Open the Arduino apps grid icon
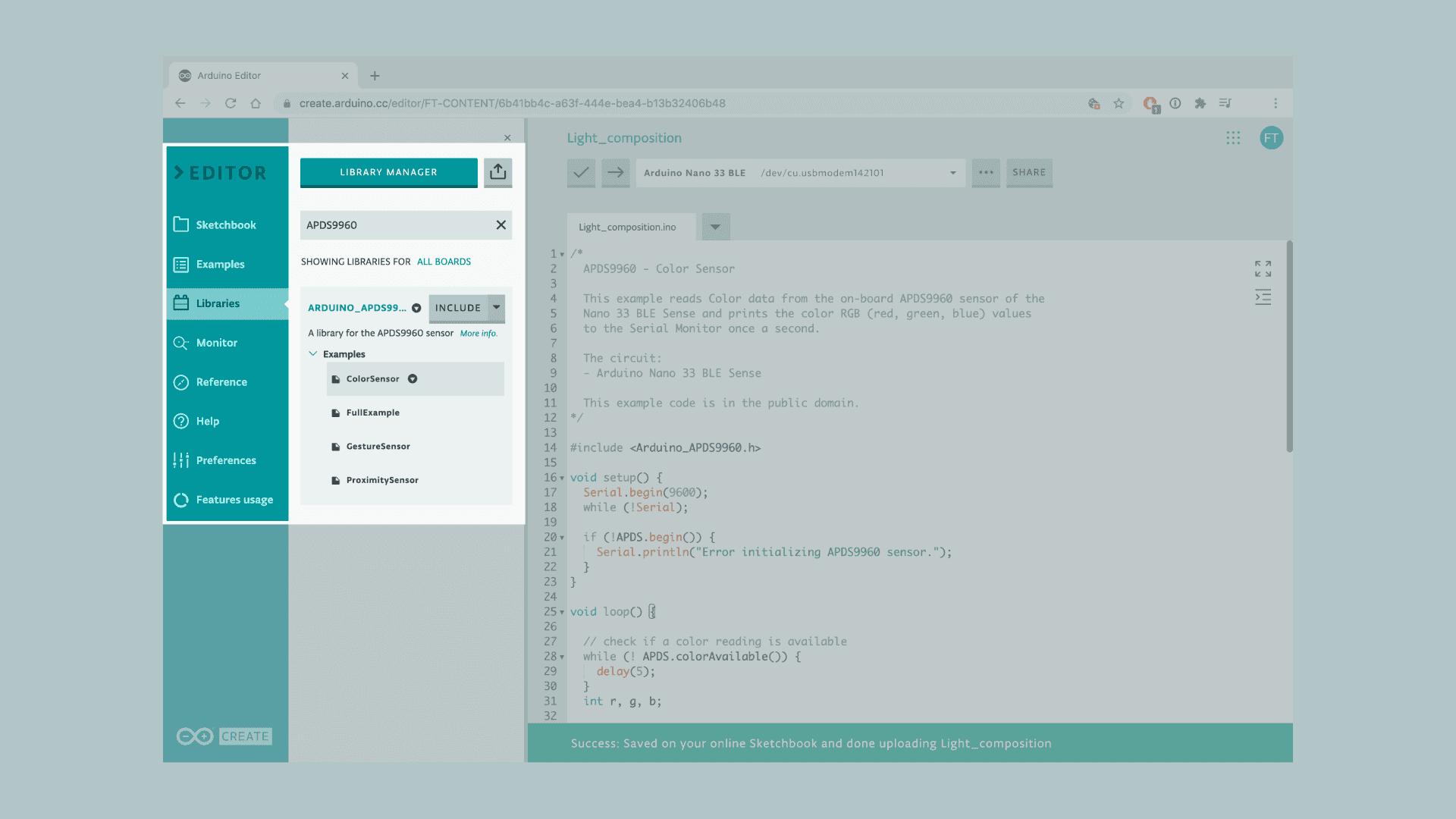 click(x=1233, y=138)
